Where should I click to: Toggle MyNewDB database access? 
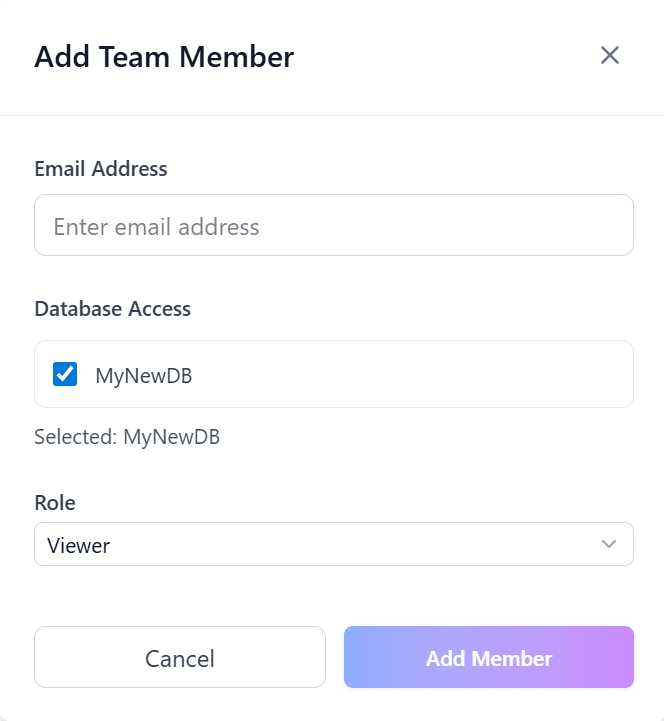click(65, 375)
